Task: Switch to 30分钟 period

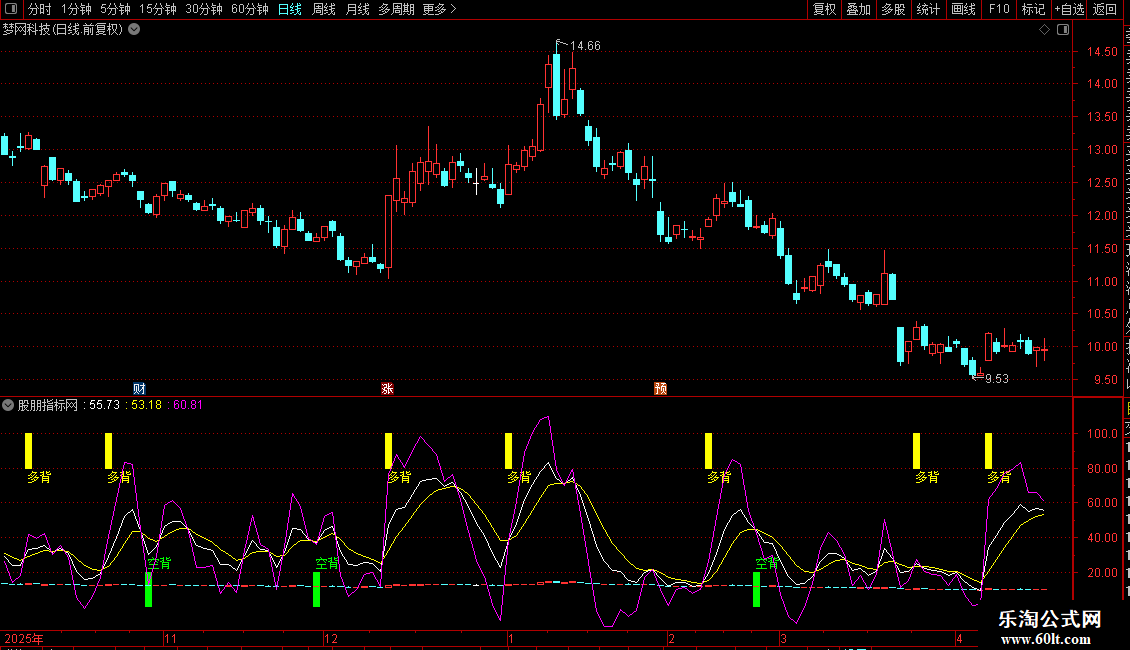Action: 204,9
